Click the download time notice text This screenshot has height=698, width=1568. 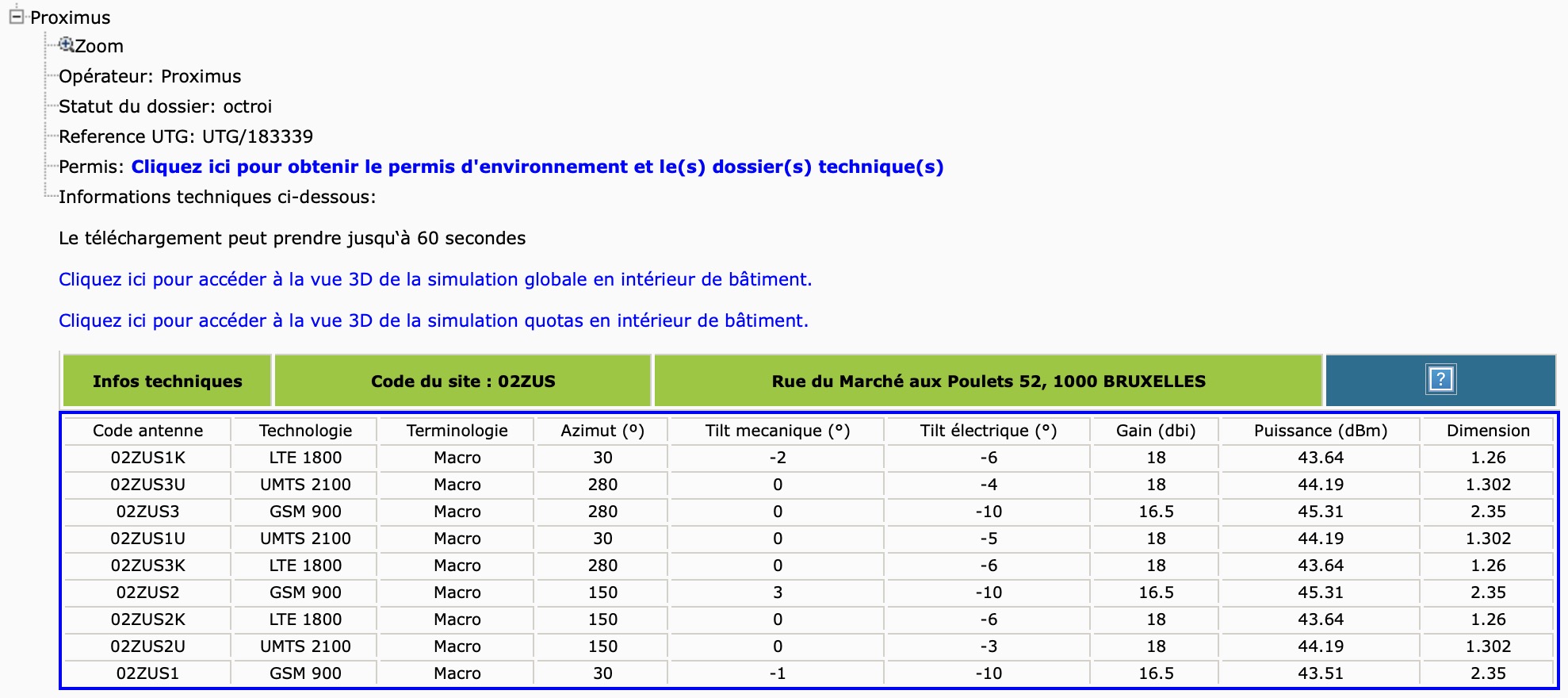pyautogui.click(x=292, y=238)
